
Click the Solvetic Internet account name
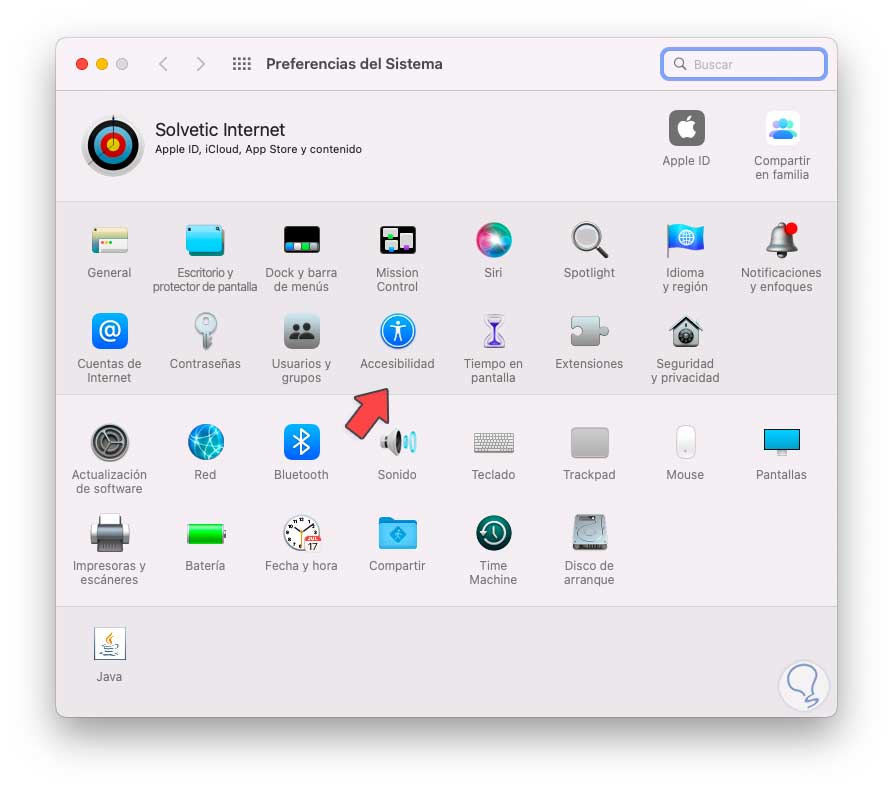pyautogui.click(x=220, y=130)
